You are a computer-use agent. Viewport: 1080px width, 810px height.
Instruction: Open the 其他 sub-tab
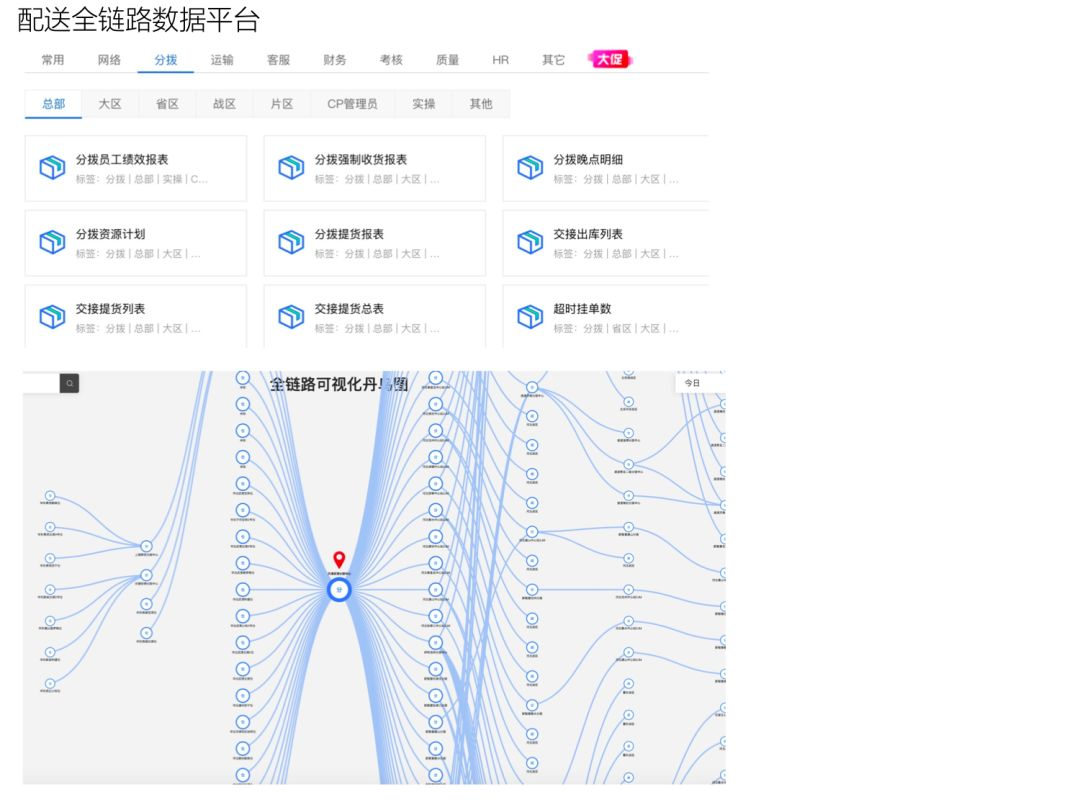coord(481,104)
